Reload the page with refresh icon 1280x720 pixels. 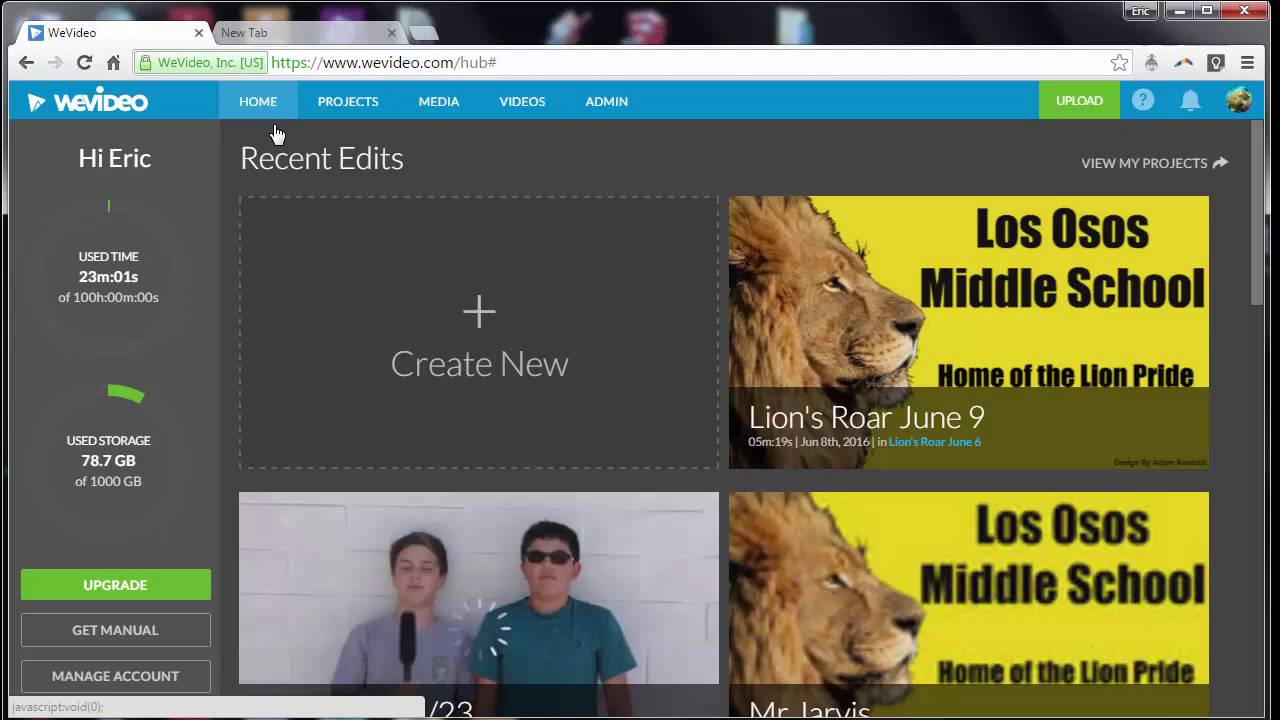(x=85, y=62)
